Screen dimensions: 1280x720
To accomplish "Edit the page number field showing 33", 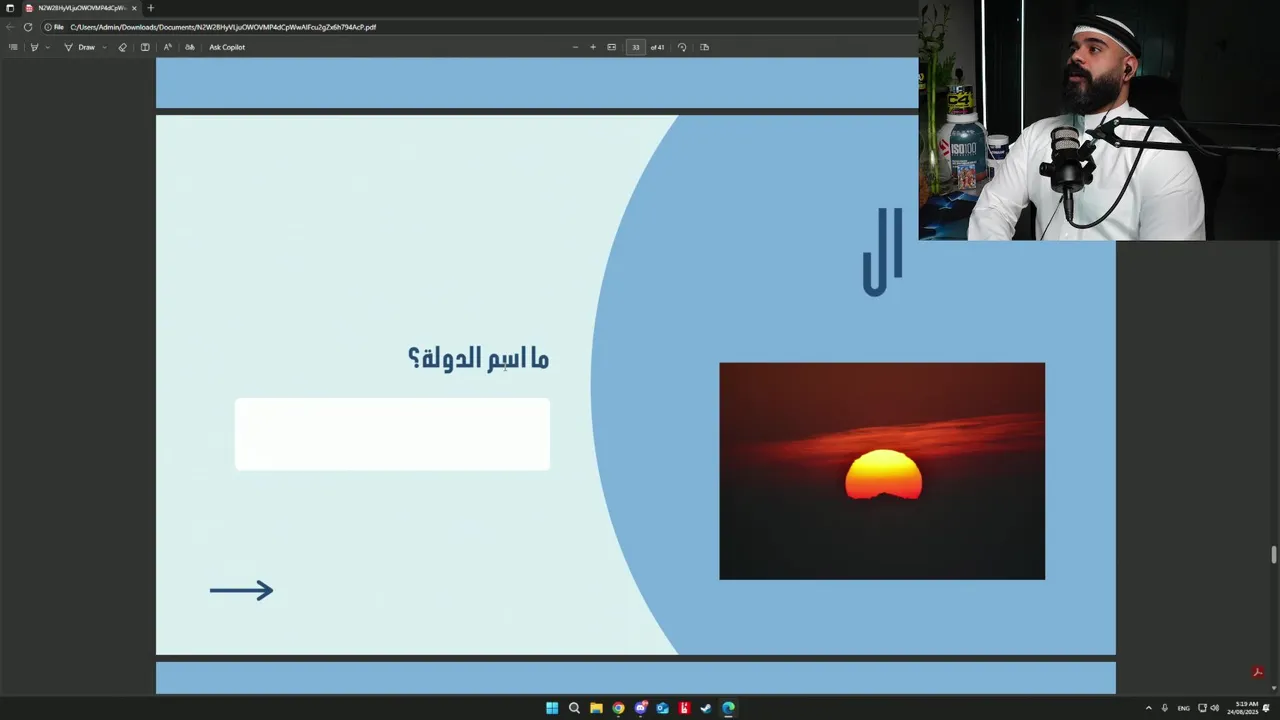I will [635, 47].
